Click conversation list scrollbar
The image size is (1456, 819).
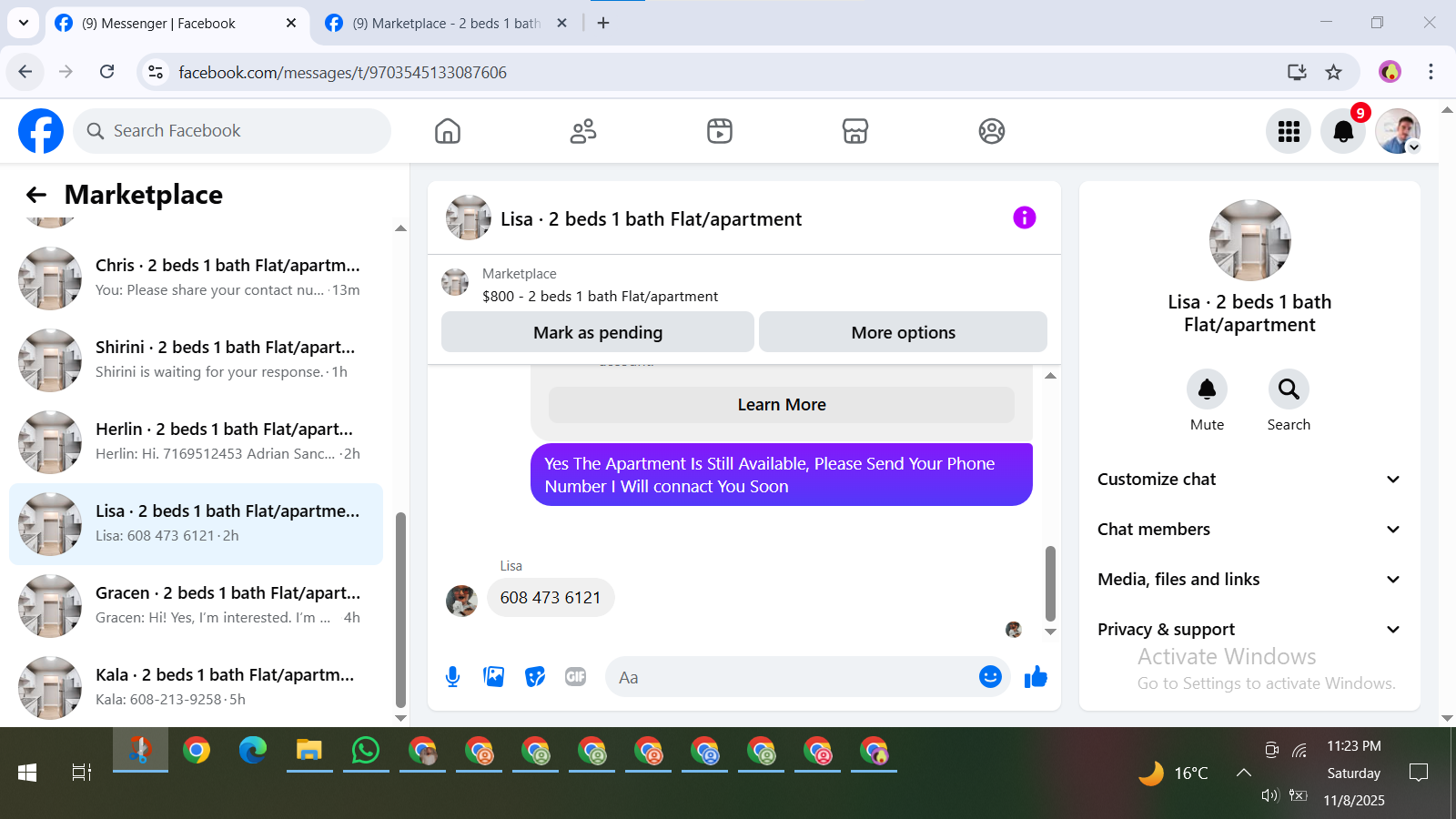[400, 610]
